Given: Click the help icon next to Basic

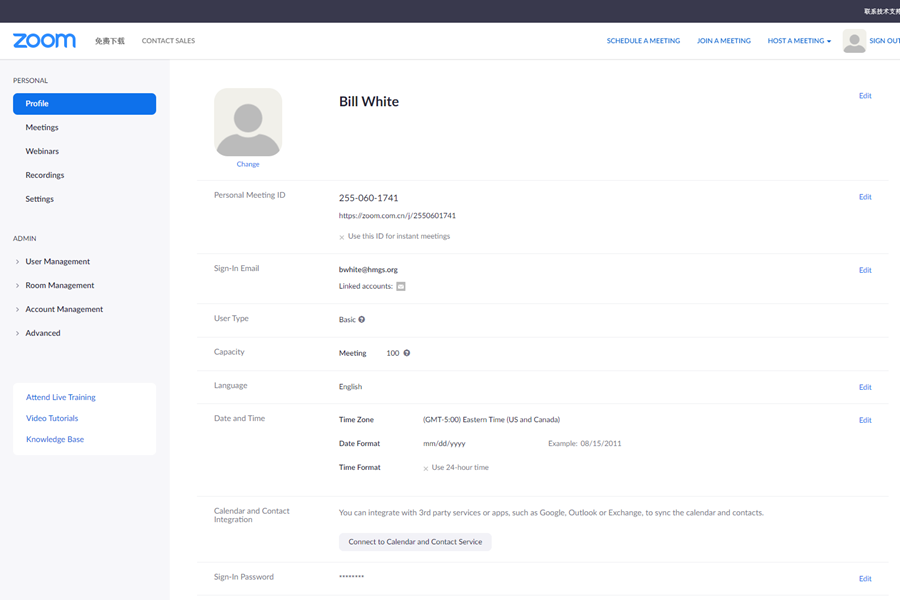Looking at the screenshot, I should coord(362,320).
